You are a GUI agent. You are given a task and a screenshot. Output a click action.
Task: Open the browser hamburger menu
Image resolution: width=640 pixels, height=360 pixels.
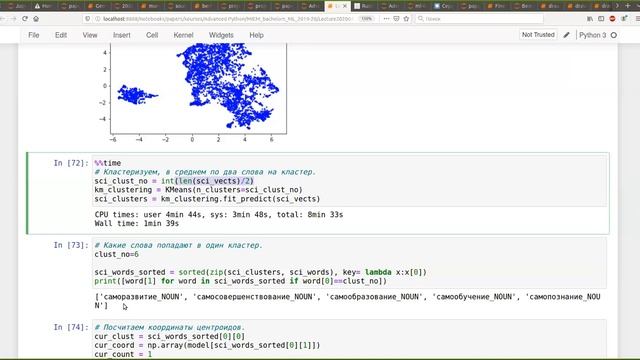(638, 19)
